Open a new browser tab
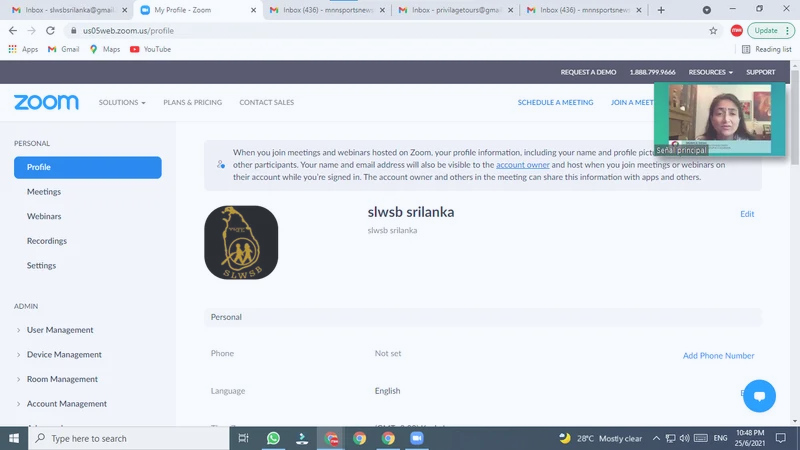800x450 pixels. coord(660,10)
